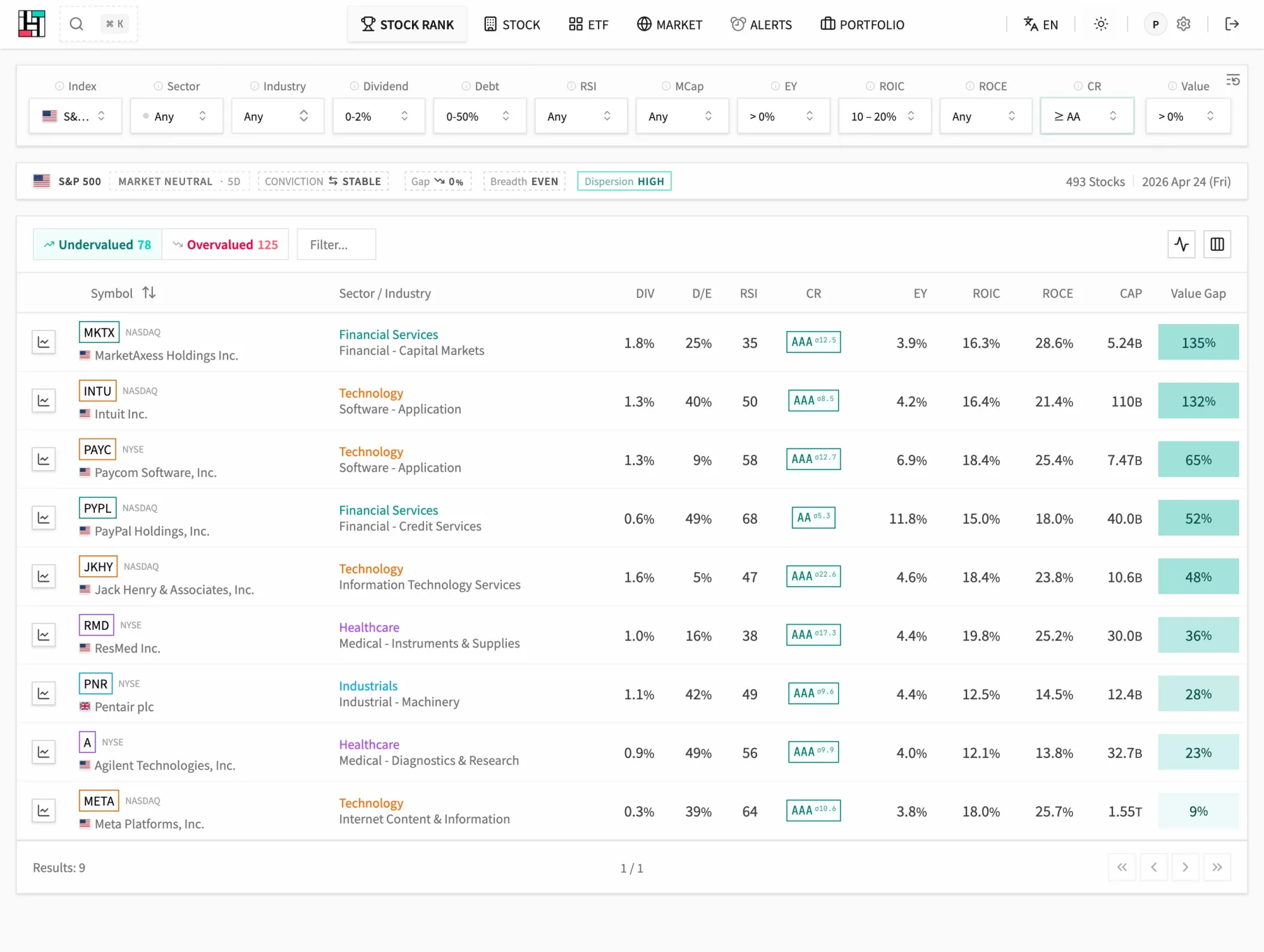Expand the Sector filter dropdown
The width and height of the screenshot is (1264, 952).
(x=176, y=116)
